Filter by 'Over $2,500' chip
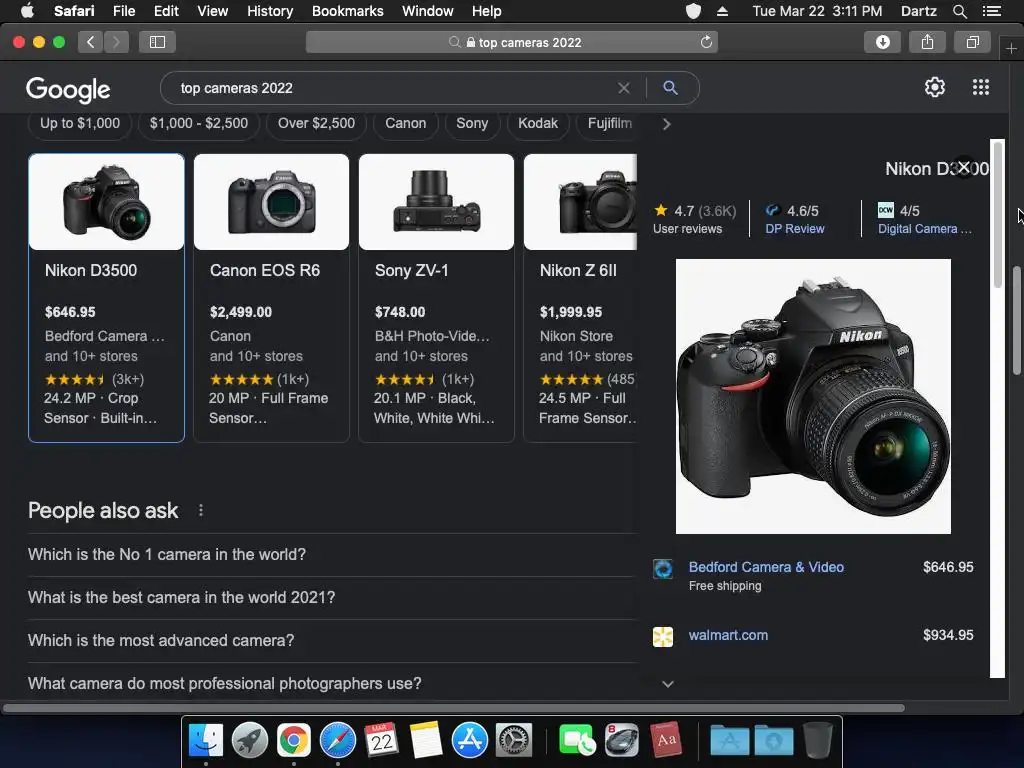1024x768 pixels. pos(316,123)
